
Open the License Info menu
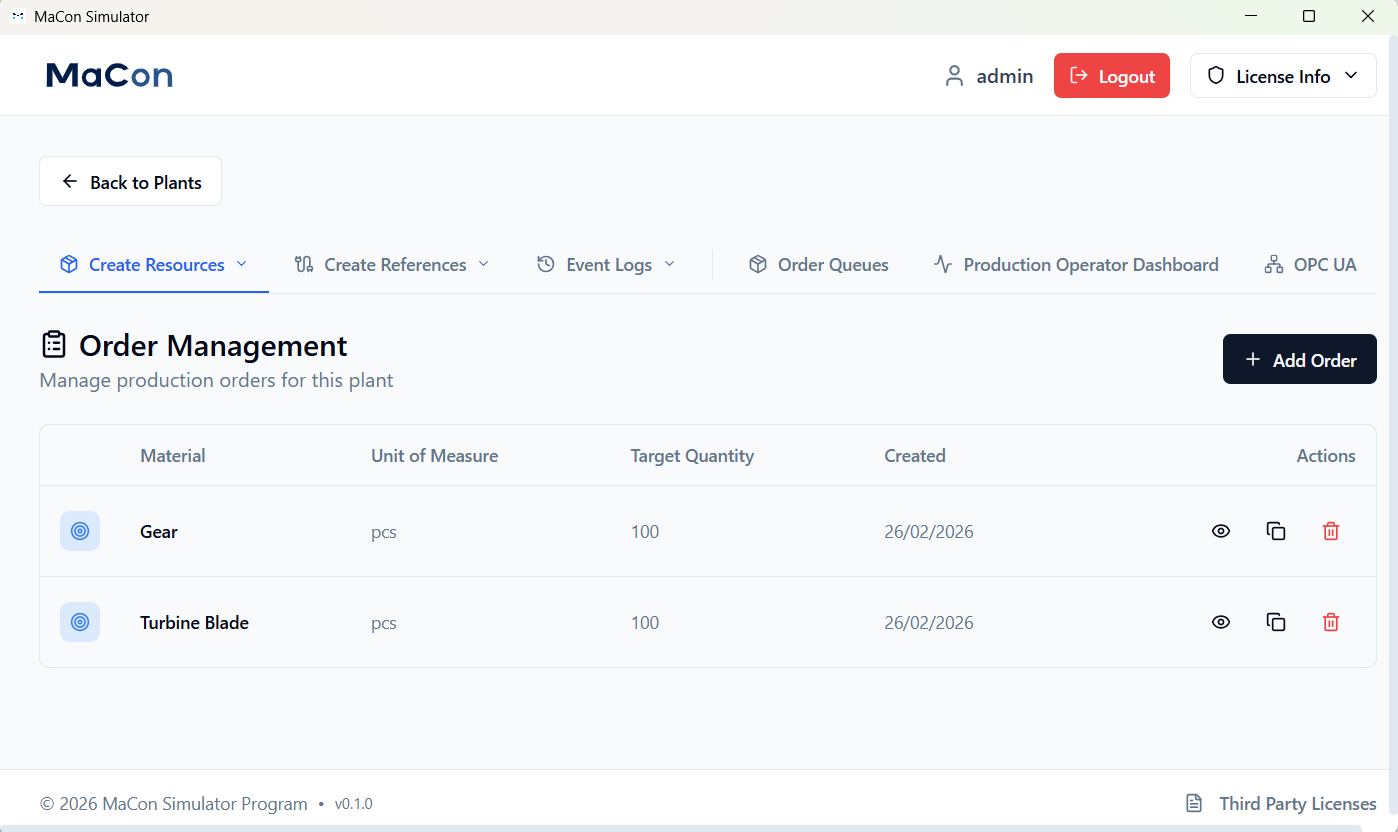1283,75
